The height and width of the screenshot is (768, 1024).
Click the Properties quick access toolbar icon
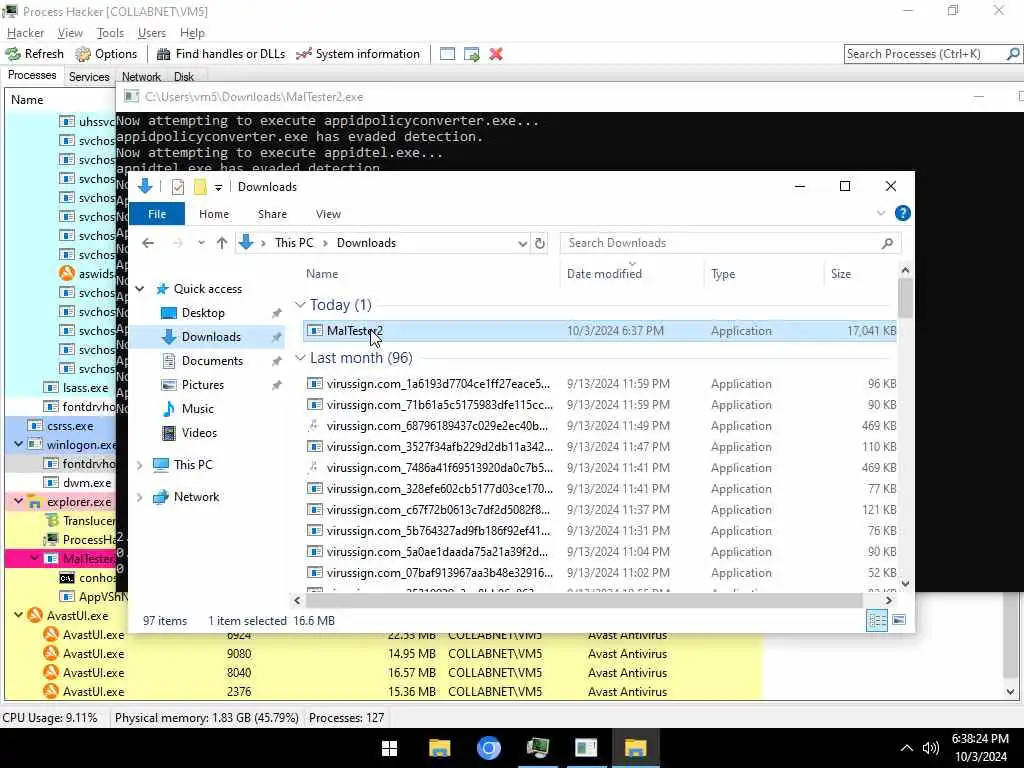pos(178,187)
